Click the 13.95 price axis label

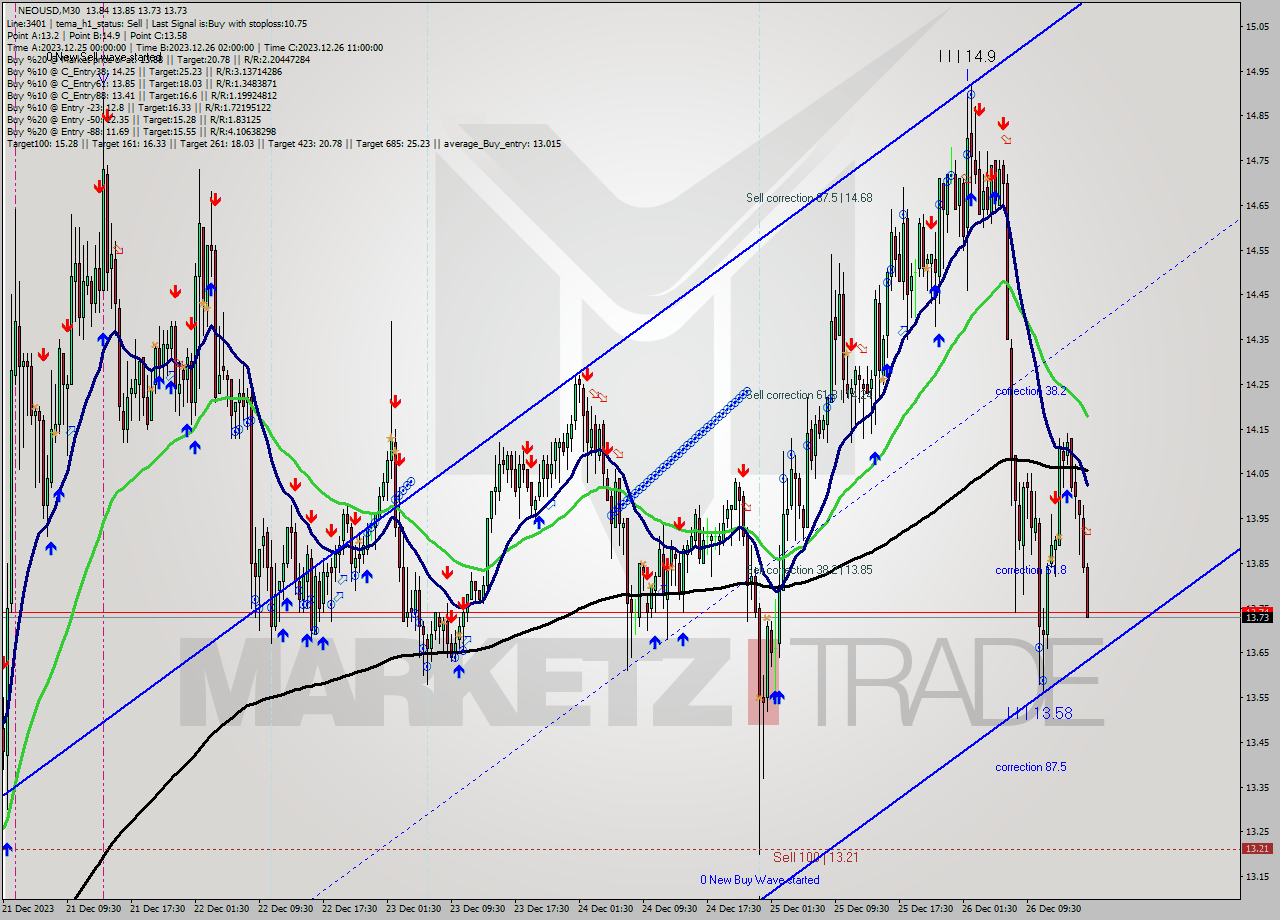pos(1257,518)
